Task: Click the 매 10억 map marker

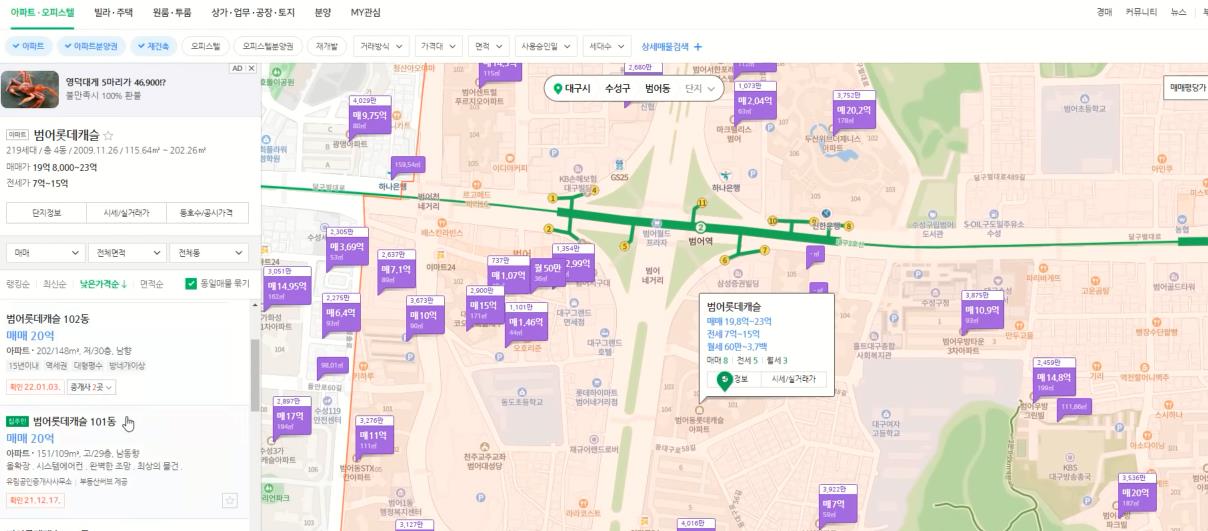Action: pos(423,316)
